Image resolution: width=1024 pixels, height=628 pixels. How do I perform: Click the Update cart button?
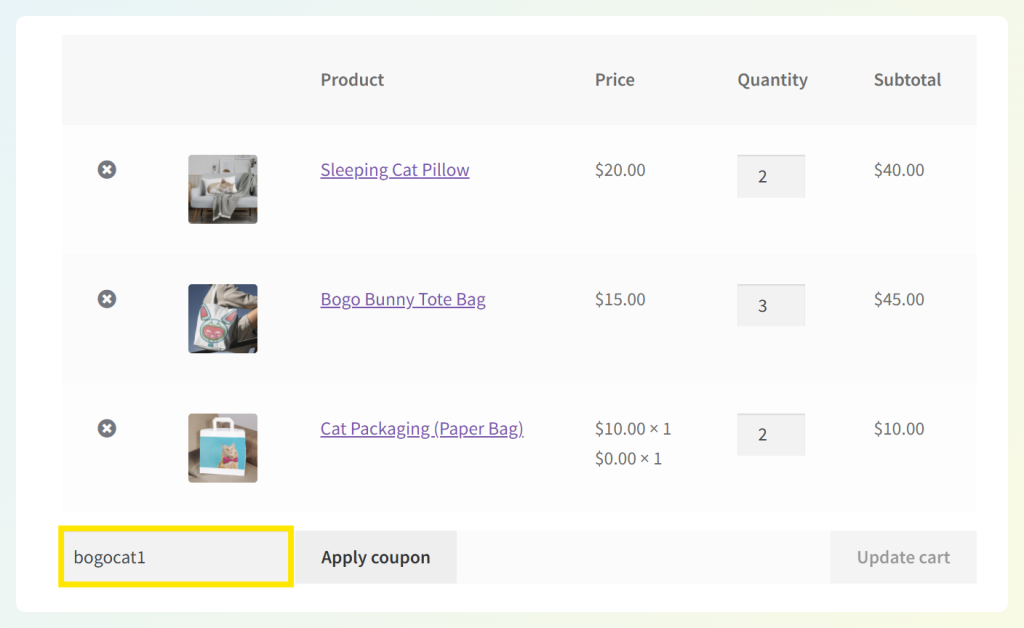[903, 557]
